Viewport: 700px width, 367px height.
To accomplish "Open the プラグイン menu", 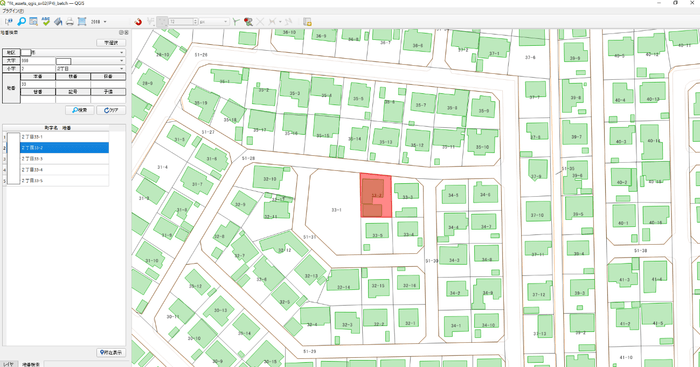I will pyautogui.click(x=13, y=11).
